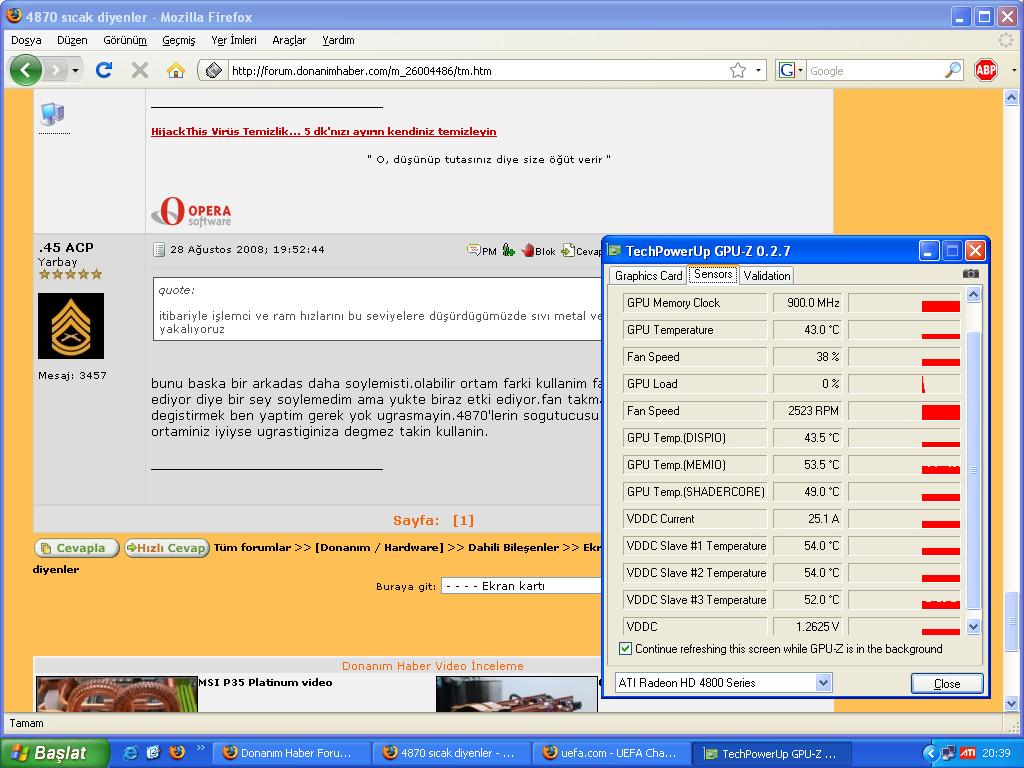Image resolution: width=1024 pixels, height=768 pixels.
Task: Click the site identity icon in address bar
Action: click(x=213, y=70)
